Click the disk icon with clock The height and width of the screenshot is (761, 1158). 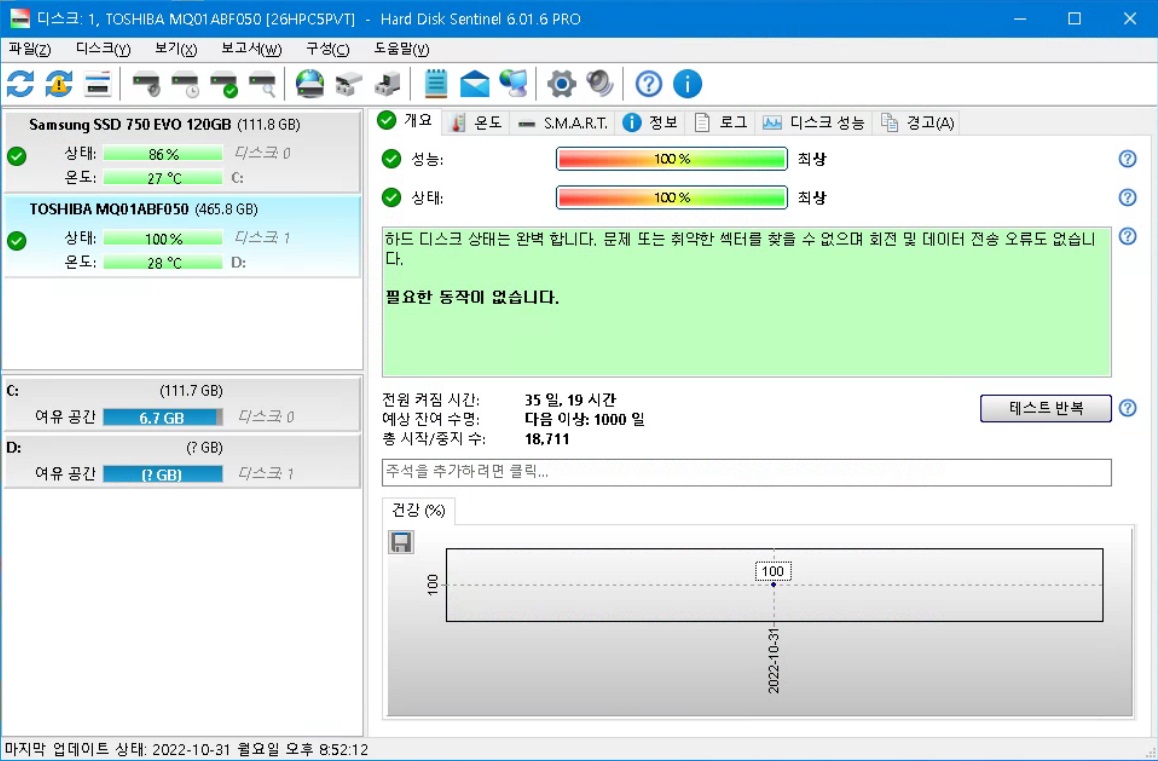coord(185,83)
